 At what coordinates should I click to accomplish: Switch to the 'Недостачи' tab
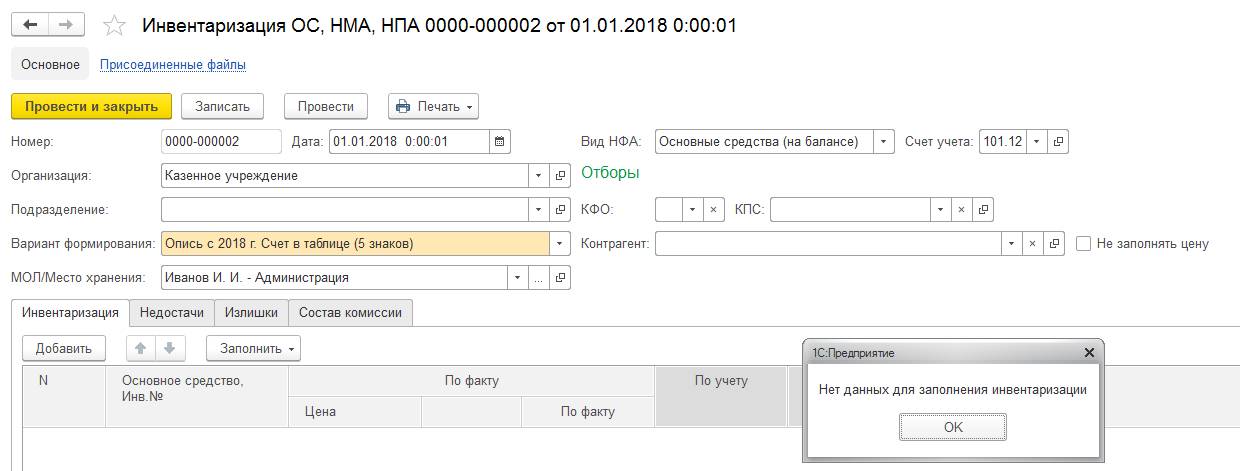click(172, 313)
